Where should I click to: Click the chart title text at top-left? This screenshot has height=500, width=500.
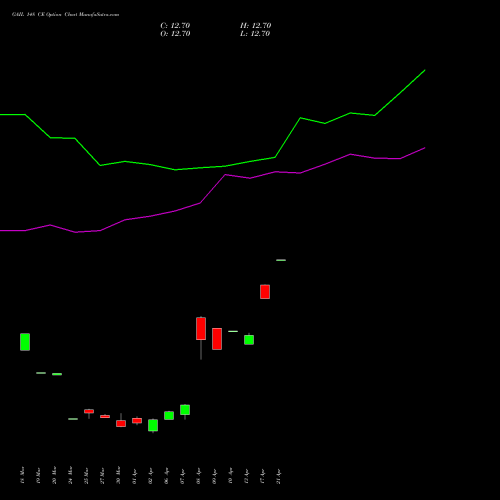pyautogui.click(x=65, y=14)
